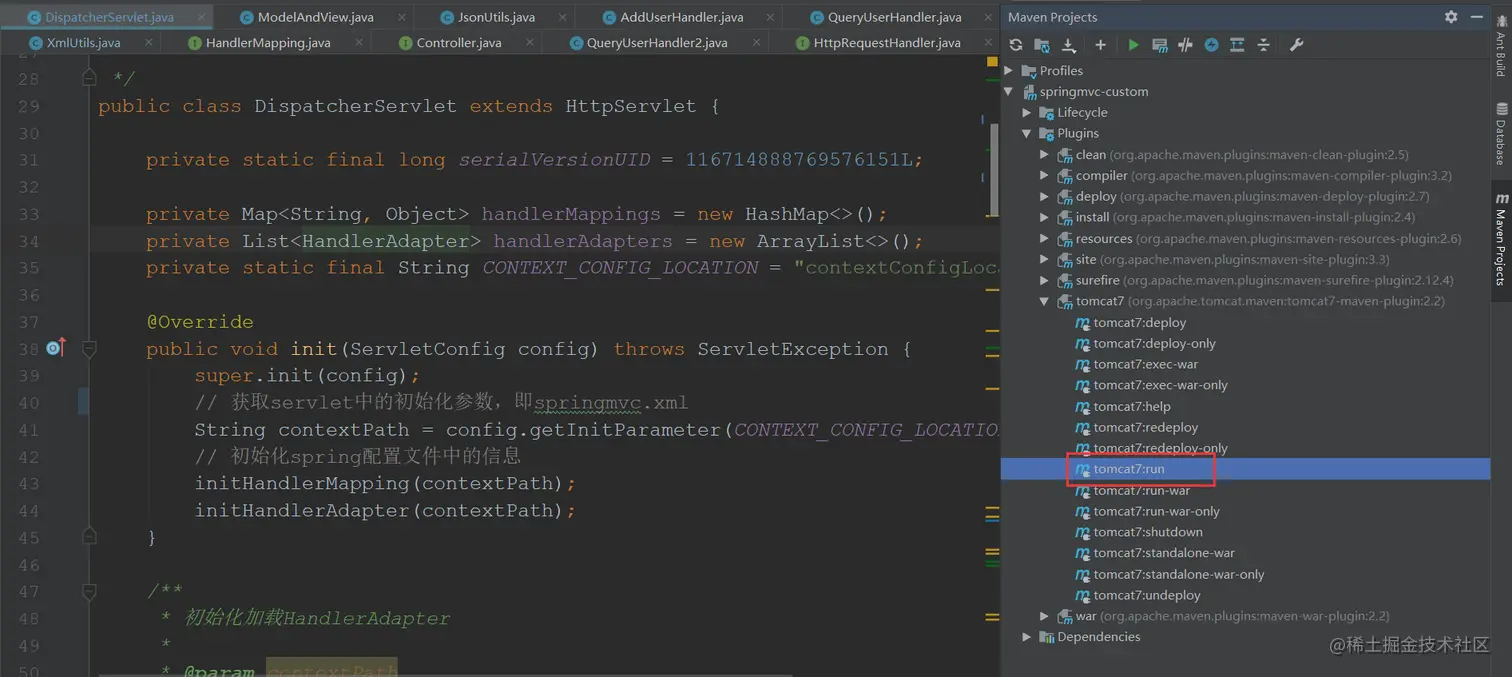
Task: Expand the Lifecycle node
Action: [1027, 113]
